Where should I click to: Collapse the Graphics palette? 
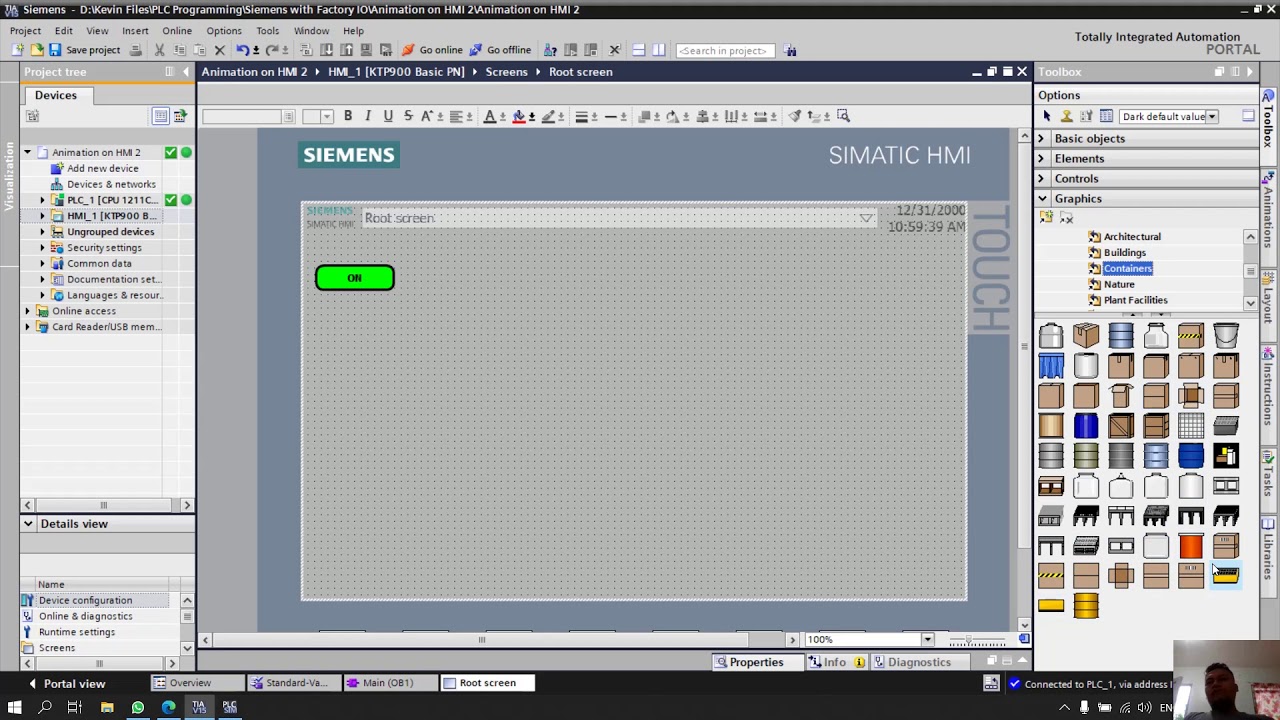point(1041,199)
